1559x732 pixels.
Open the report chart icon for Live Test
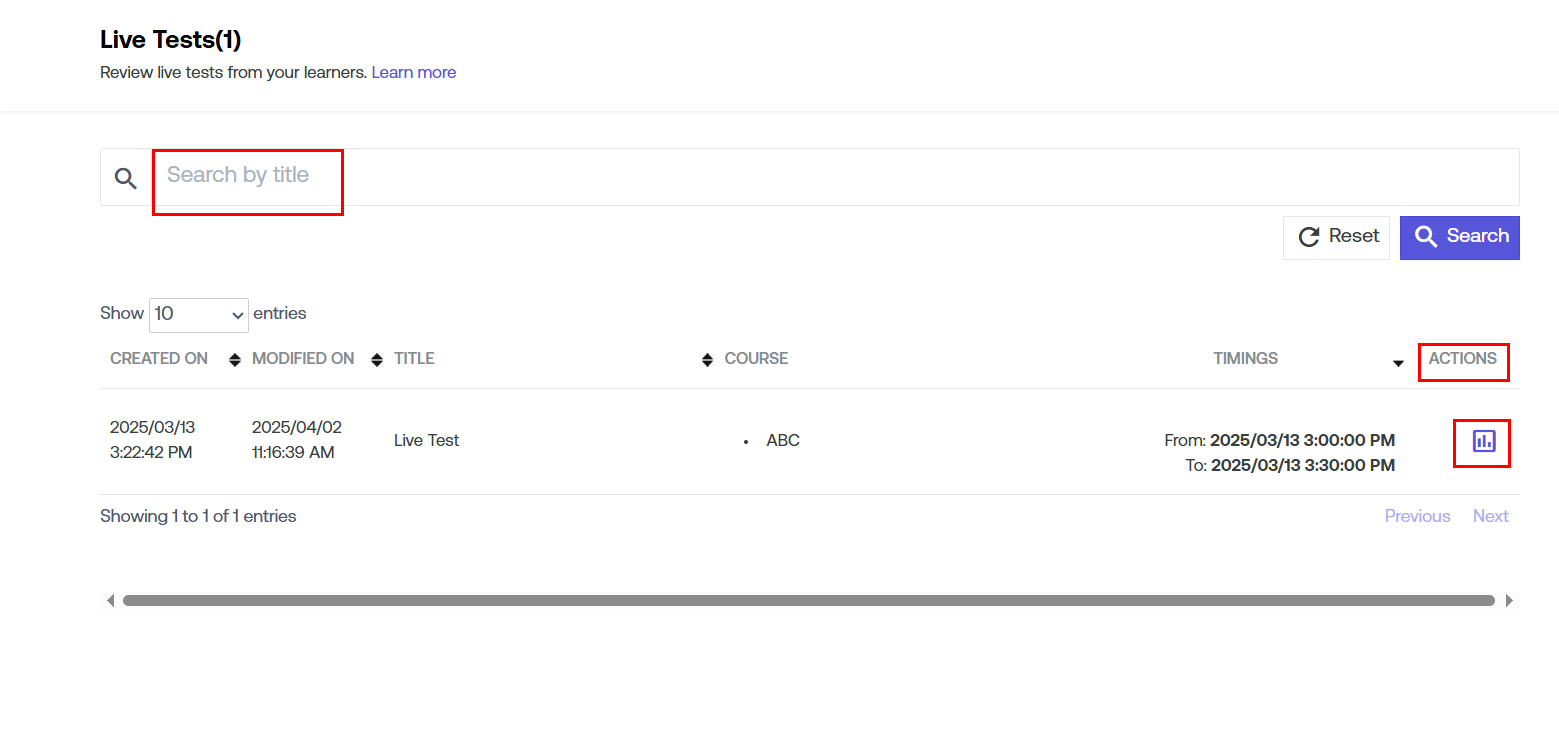1483,441
